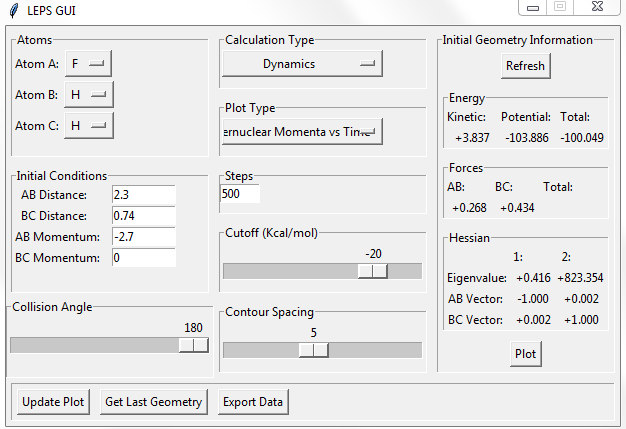This screenshot has height=429, width=626.
Task: Click the LEPS GUI feather icon
Action: 12,9
